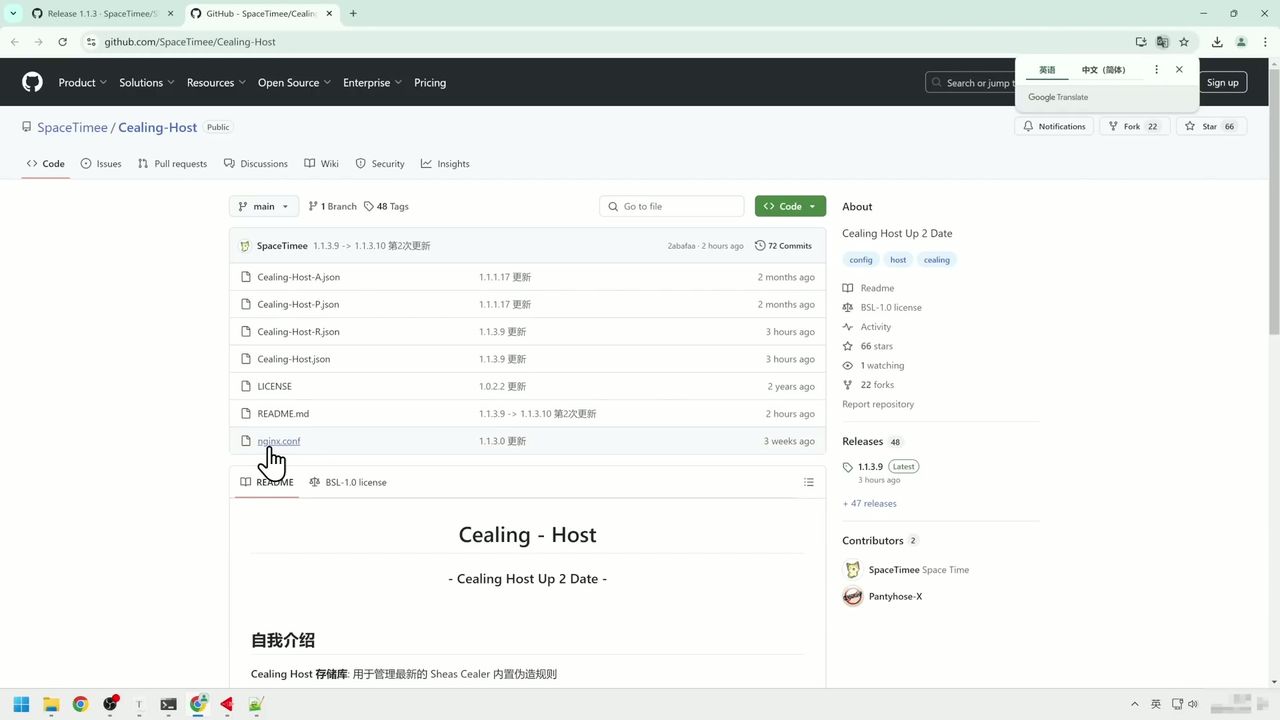Open browser downloads icon
Viewport: 1280px width, 720px height.
[x=1217, y=42]
